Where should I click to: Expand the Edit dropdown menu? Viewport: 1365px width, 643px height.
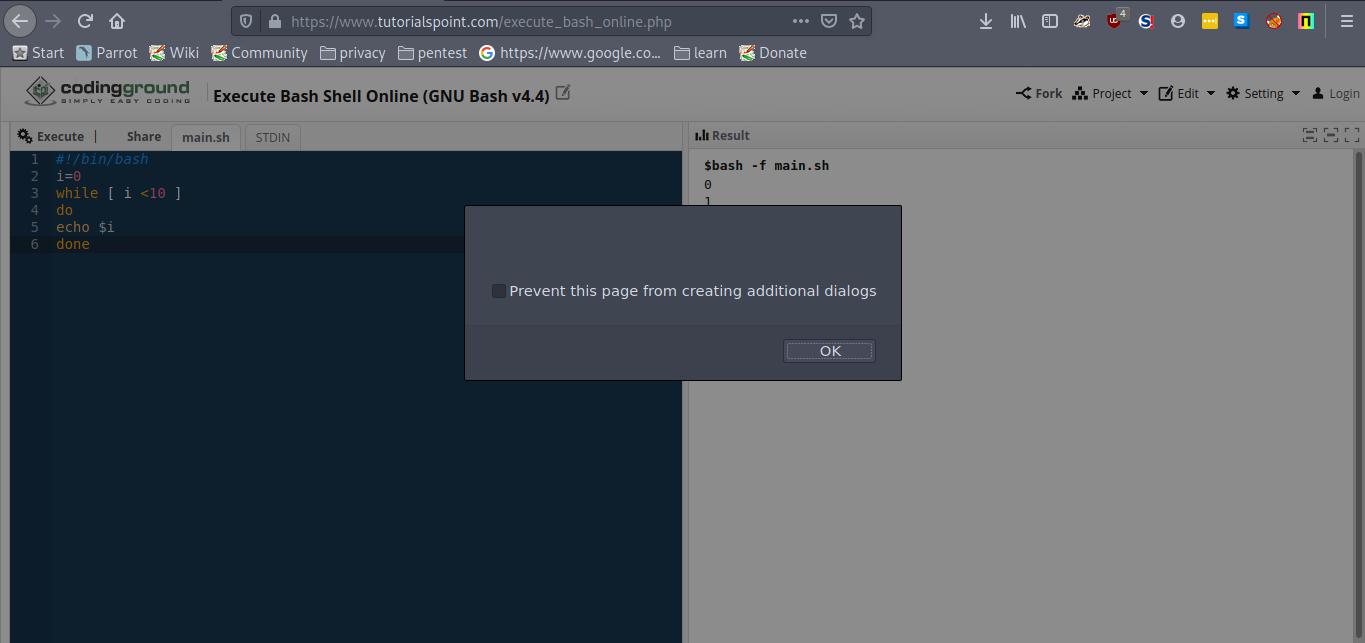click(x=1187, y=93)
